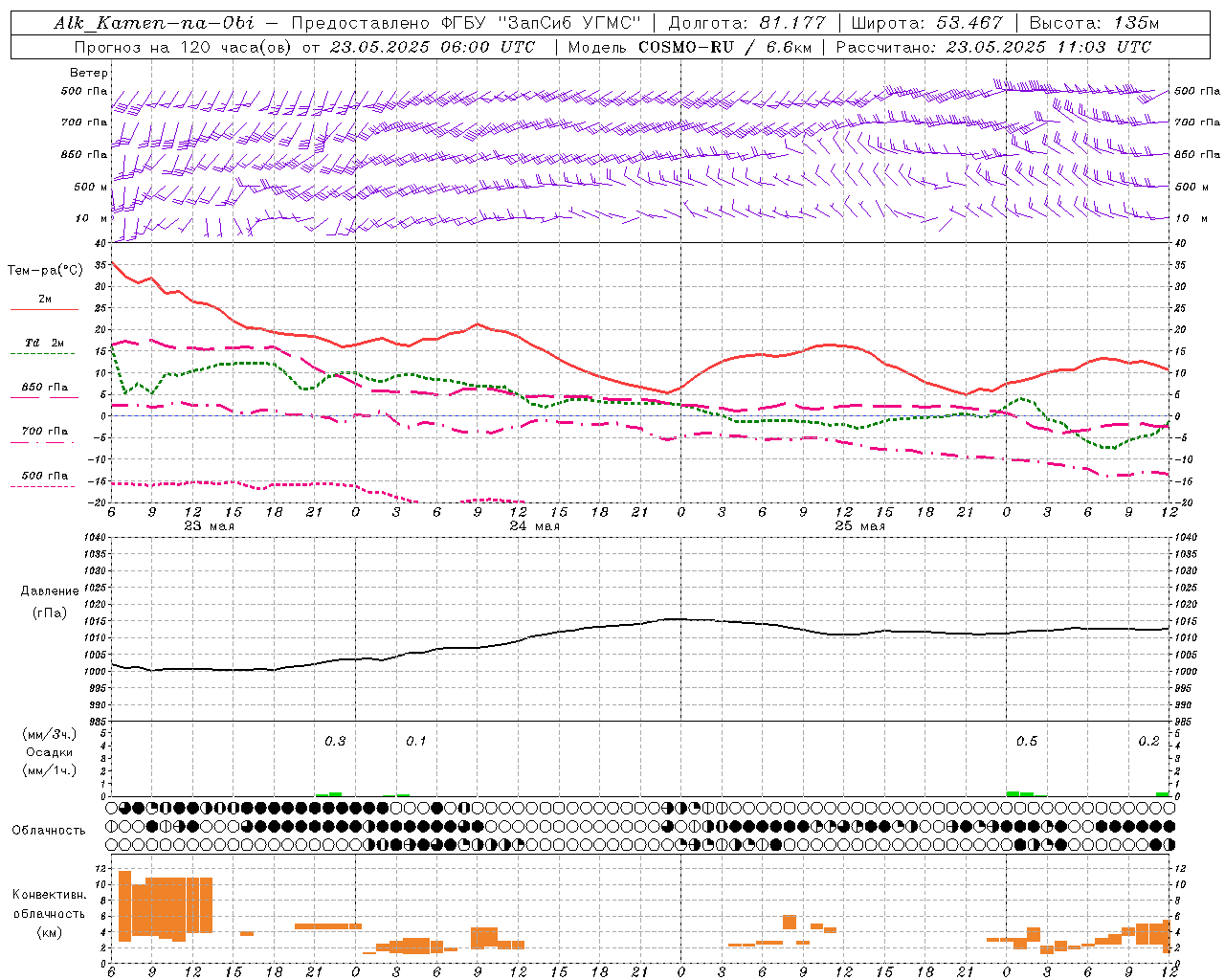Click the (гПа) pressure unit label
1225x980 pixels.
click(x=50, y=613)
